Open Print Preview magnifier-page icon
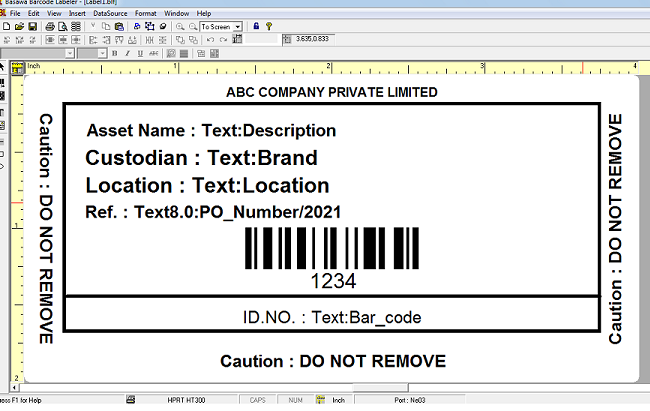Image resolution: width=650 pixels, height=411 pixels. 63,27
